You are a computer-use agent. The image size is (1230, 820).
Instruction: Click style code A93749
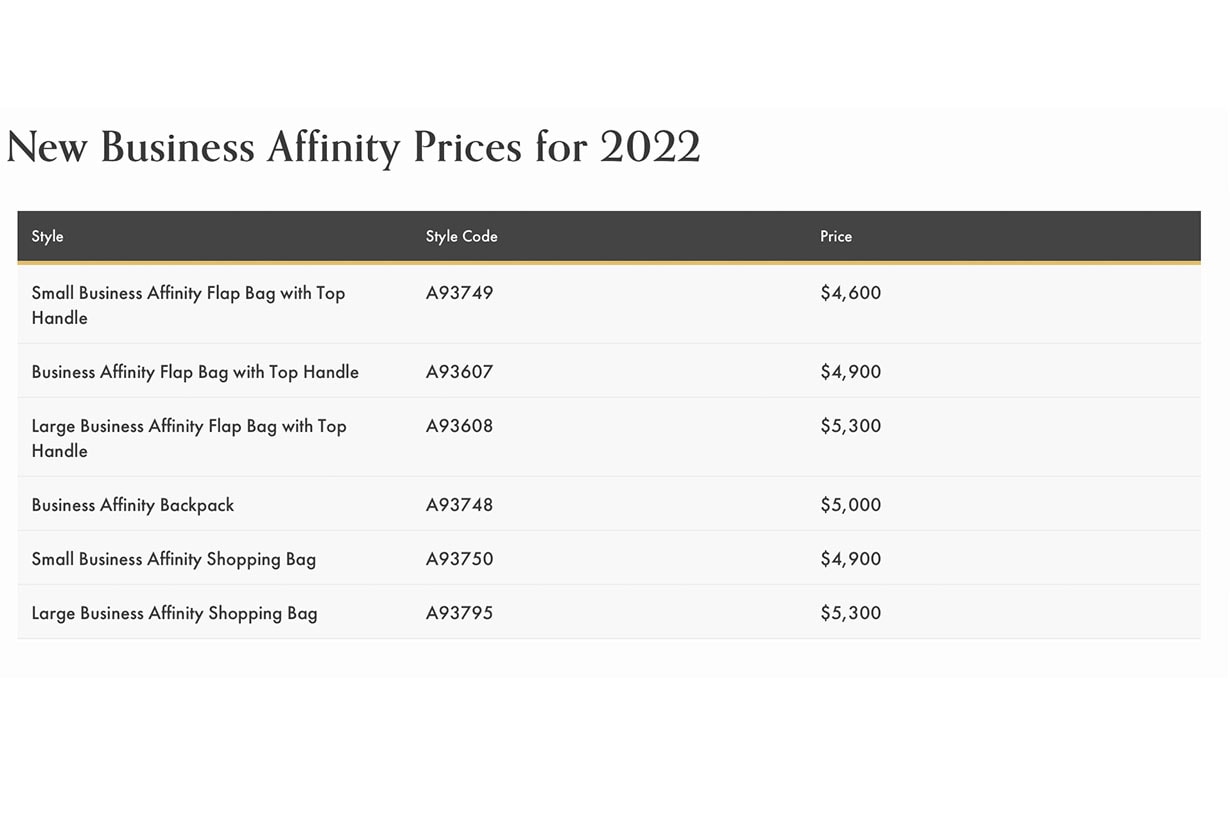pyautogui.click(x=459, y=293)
